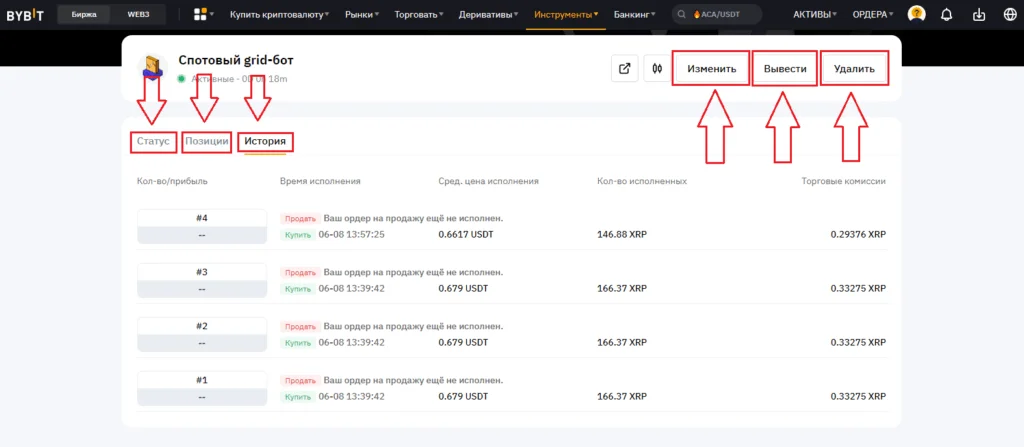Click the download app icon
The image size is (1024, 447).
click(x=978, y=14)
